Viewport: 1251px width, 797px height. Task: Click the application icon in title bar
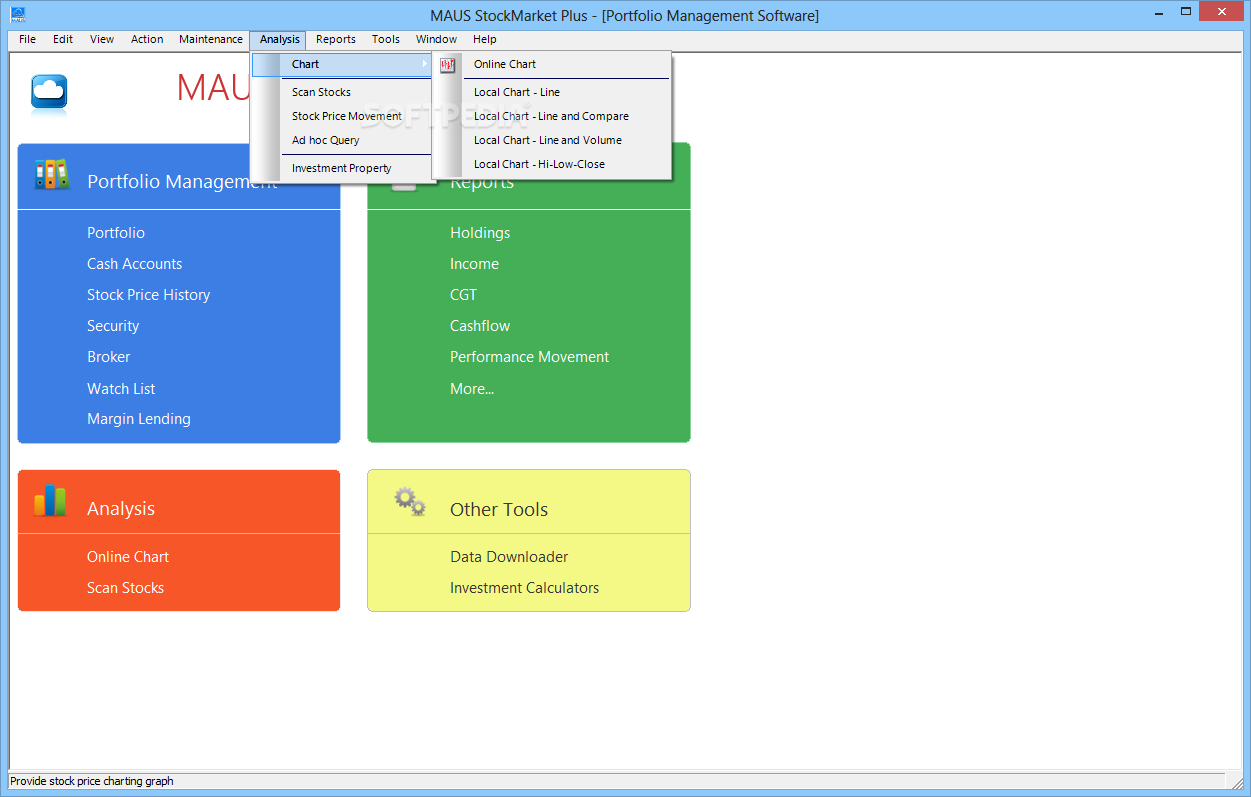17,14
